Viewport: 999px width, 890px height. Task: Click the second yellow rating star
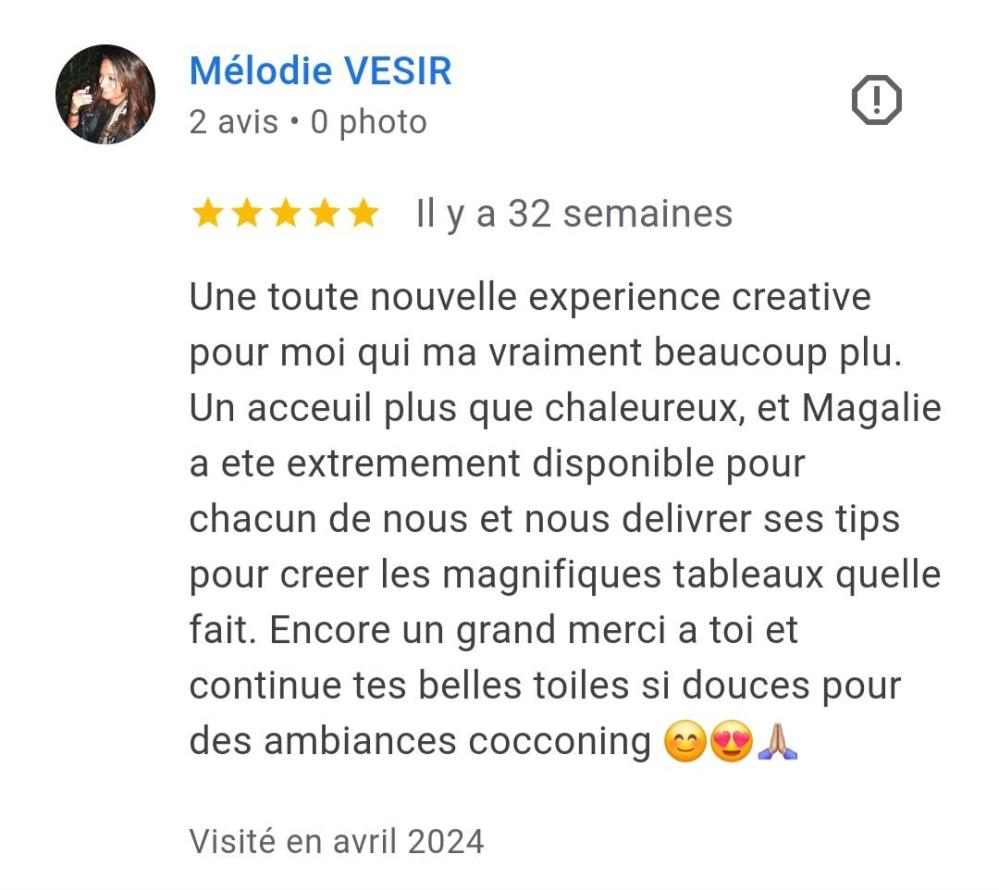click(247, 213)
